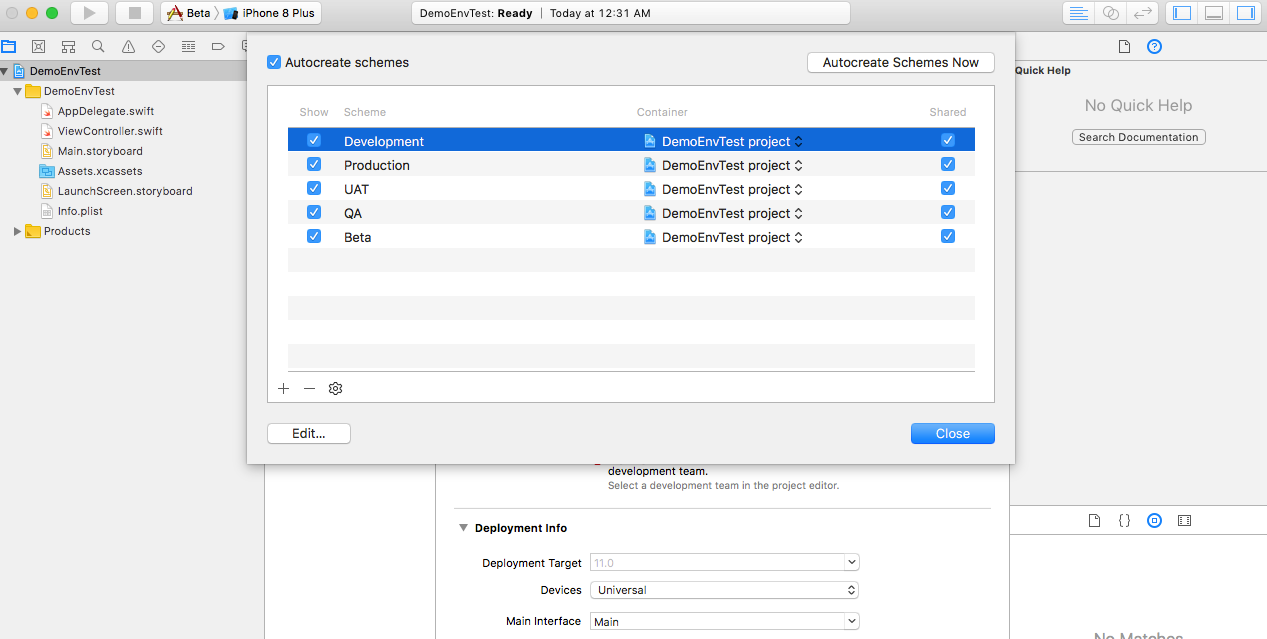
Task: Open the scheme gear action menu
Action: coord(335,388)
